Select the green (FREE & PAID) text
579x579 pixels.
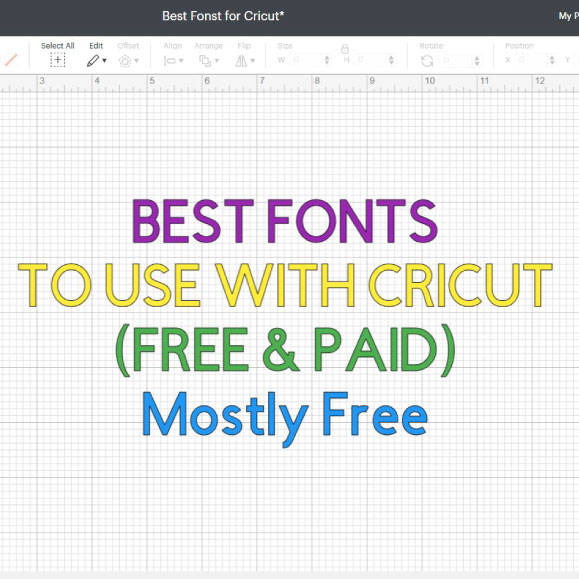(285, 350)
